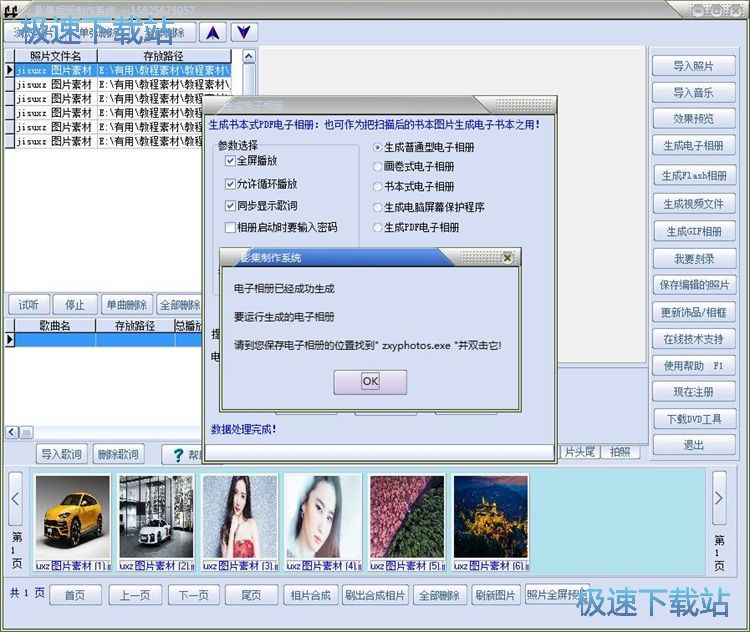Select the white car showroom thumbnail
Viewport: 750px width, 632px height.
click(x=156, y=516)
